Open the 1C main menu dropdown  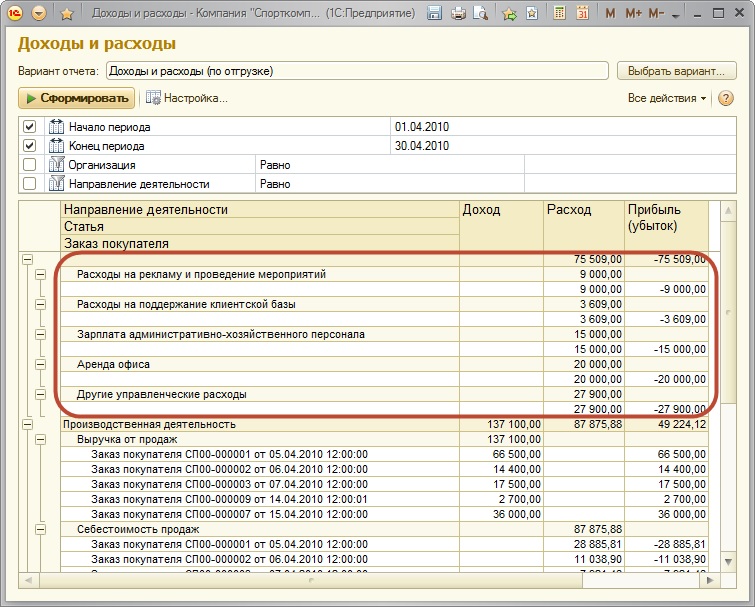coord(39,14)
